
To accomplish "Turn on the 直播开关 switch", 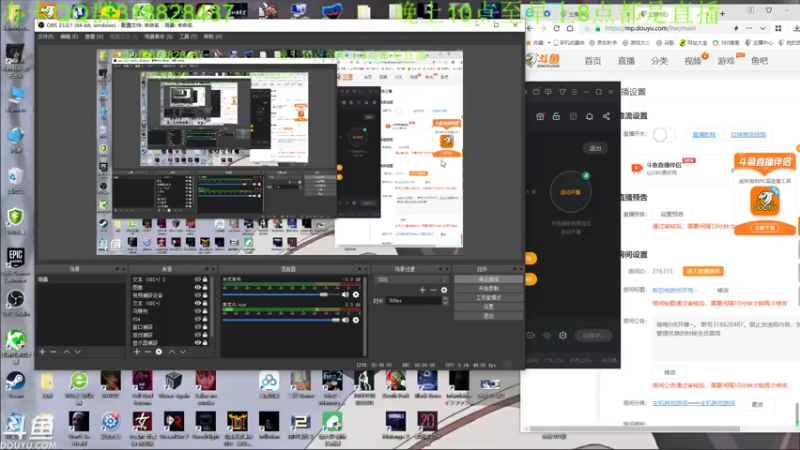I will click(x=664, y=135).
